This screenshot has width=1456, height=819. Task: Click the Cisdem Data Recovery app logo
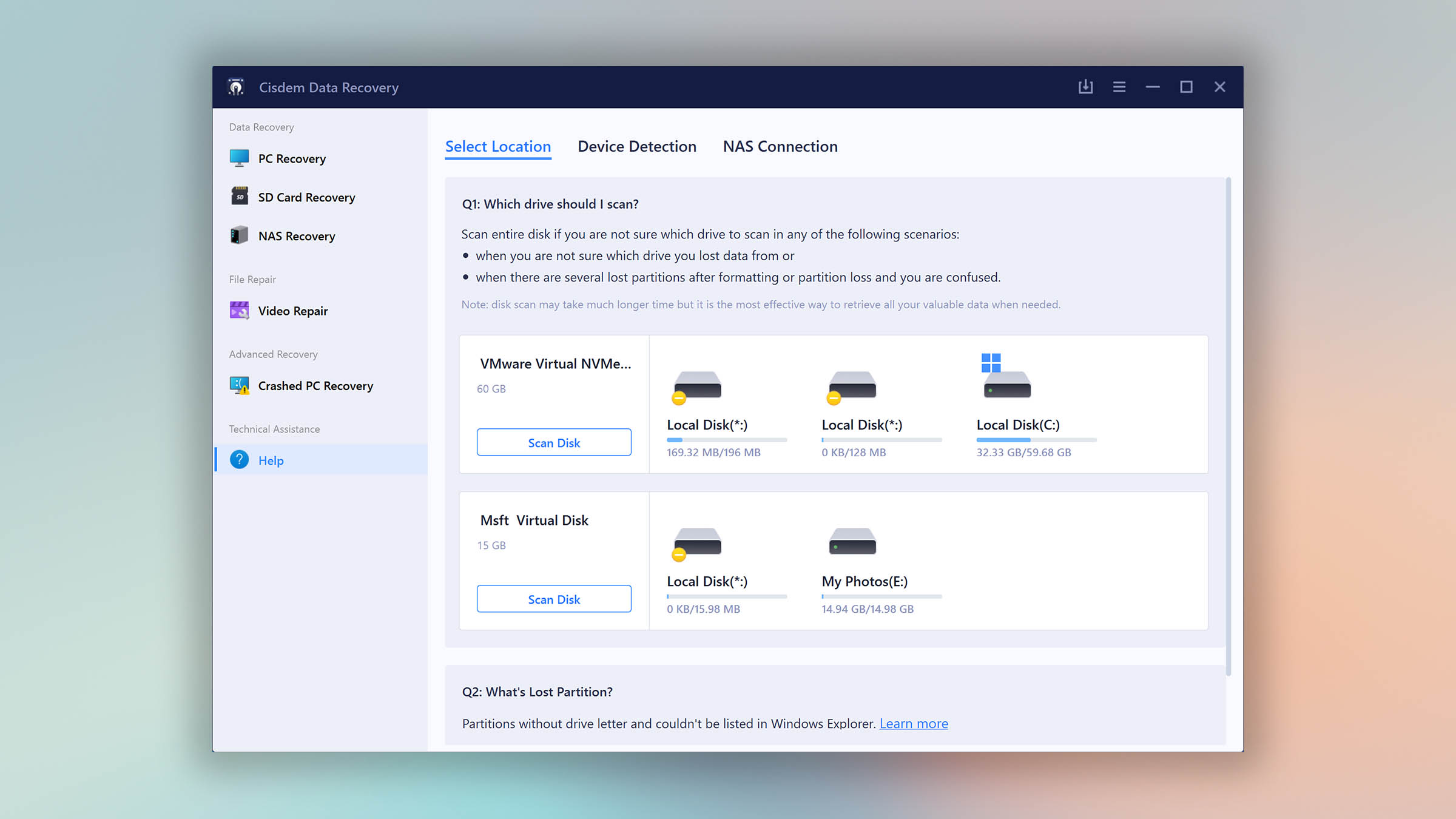point(236,87)
